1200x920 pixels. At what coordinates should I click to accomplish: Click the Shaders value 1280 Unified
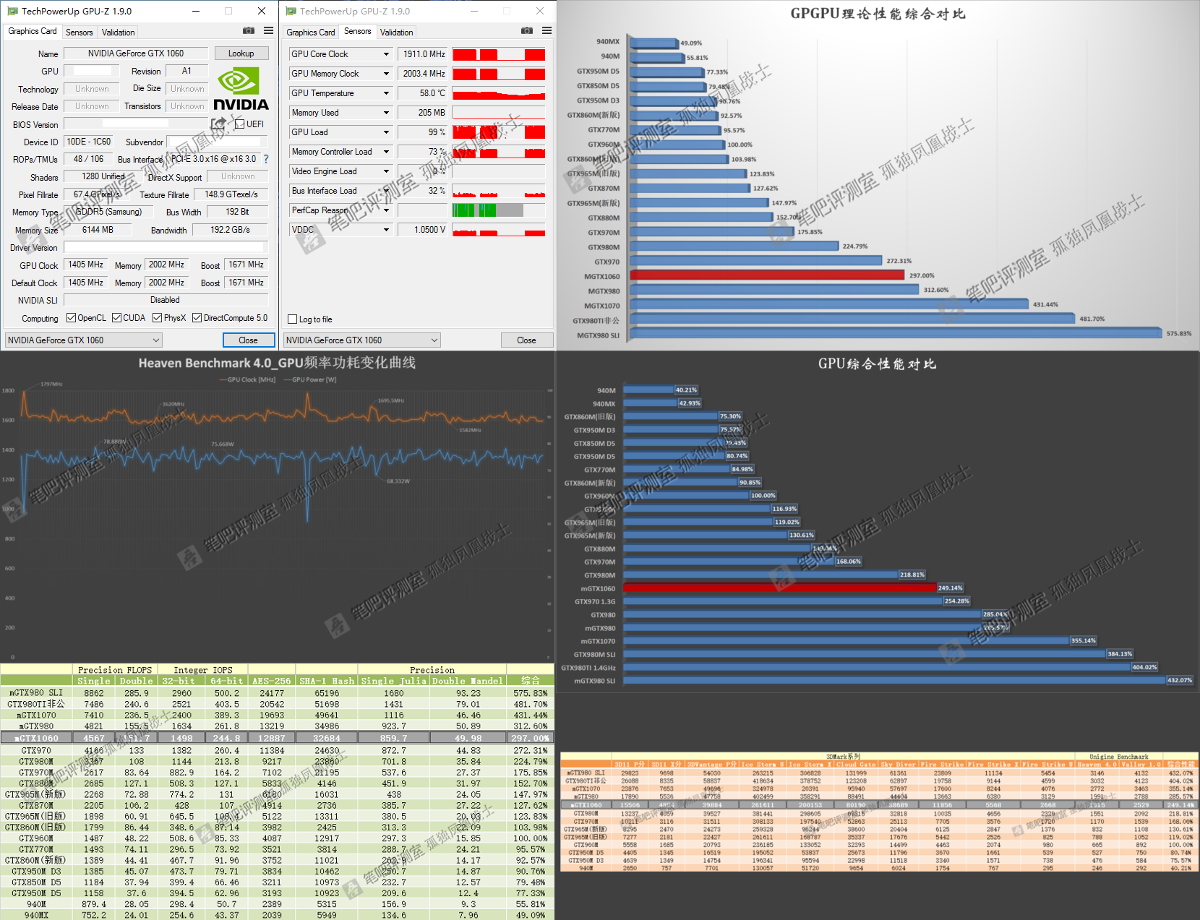point(103,177)
